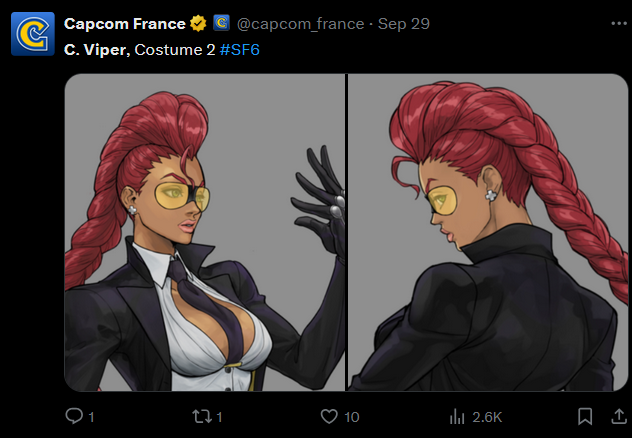Open the front-view C. Viper image
This screenshot has width=632, height=438.
204,232
